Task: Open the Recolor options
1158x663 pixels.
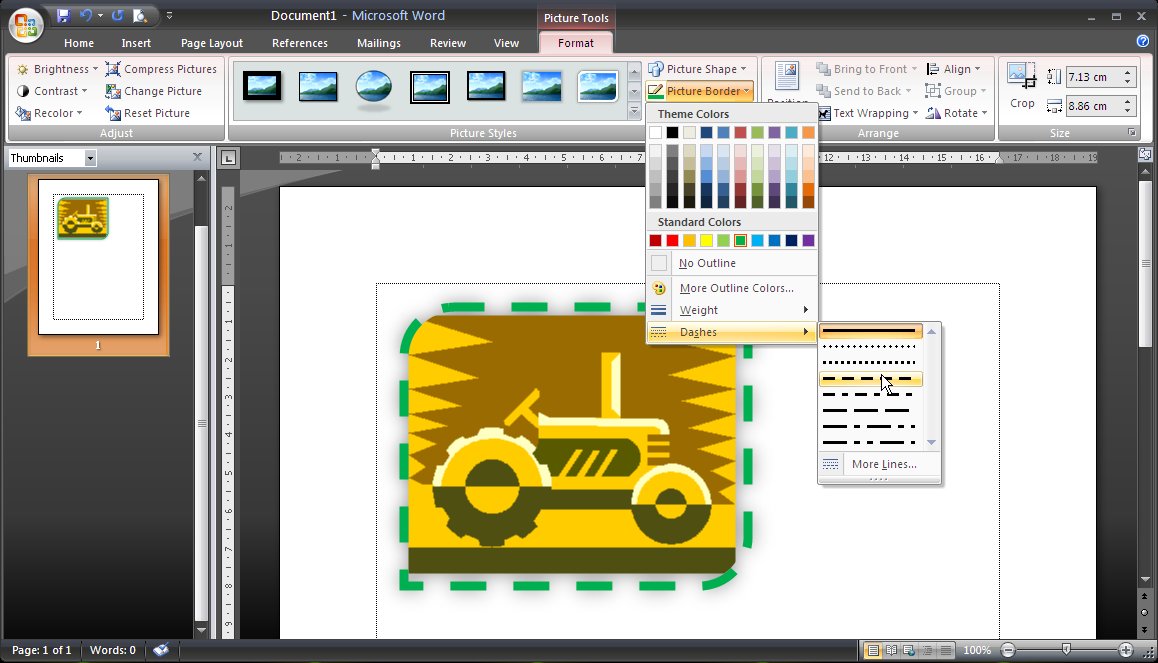Action: 51,112
